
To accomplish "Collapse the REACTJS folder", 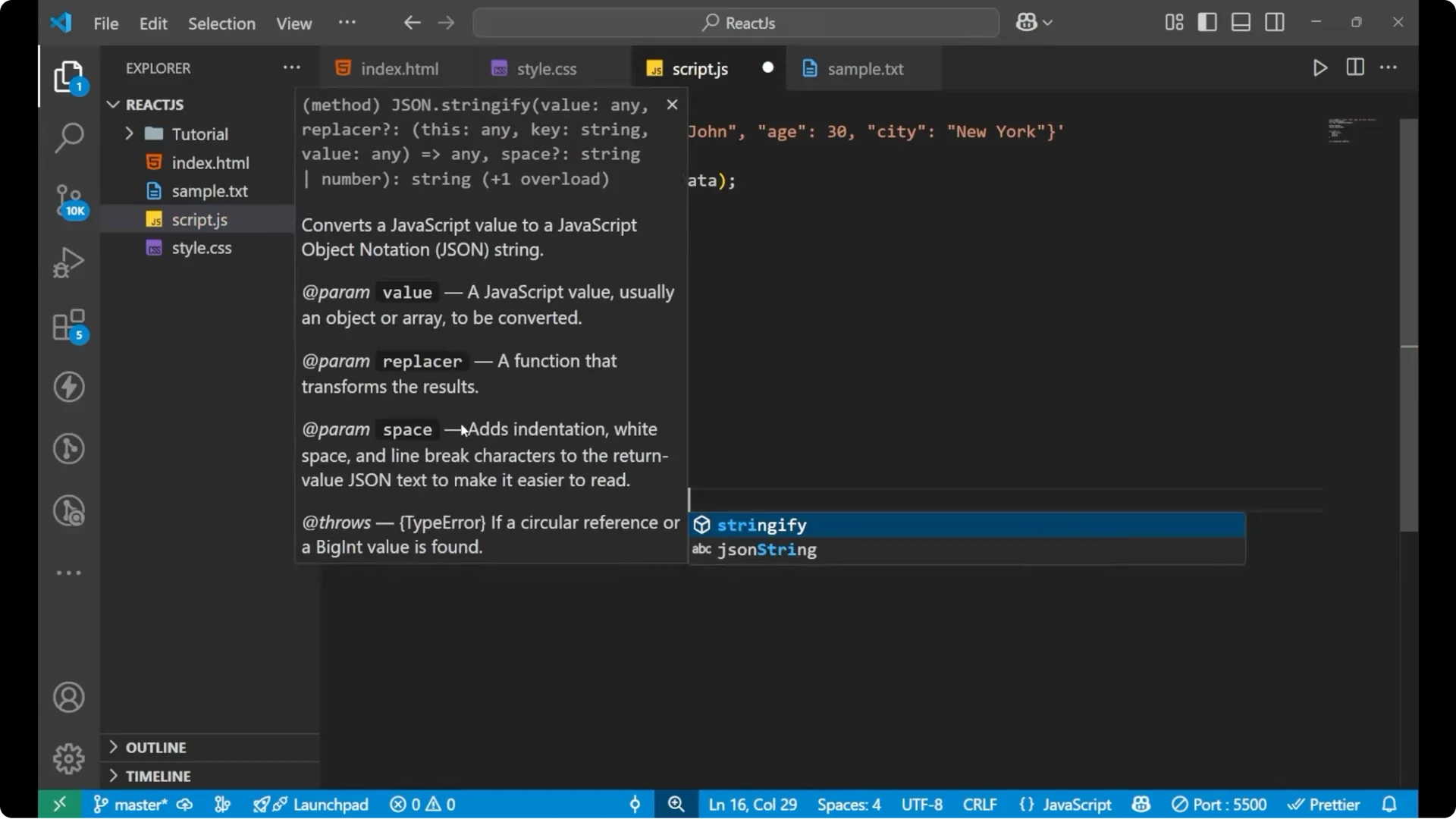I will point(113,105).
